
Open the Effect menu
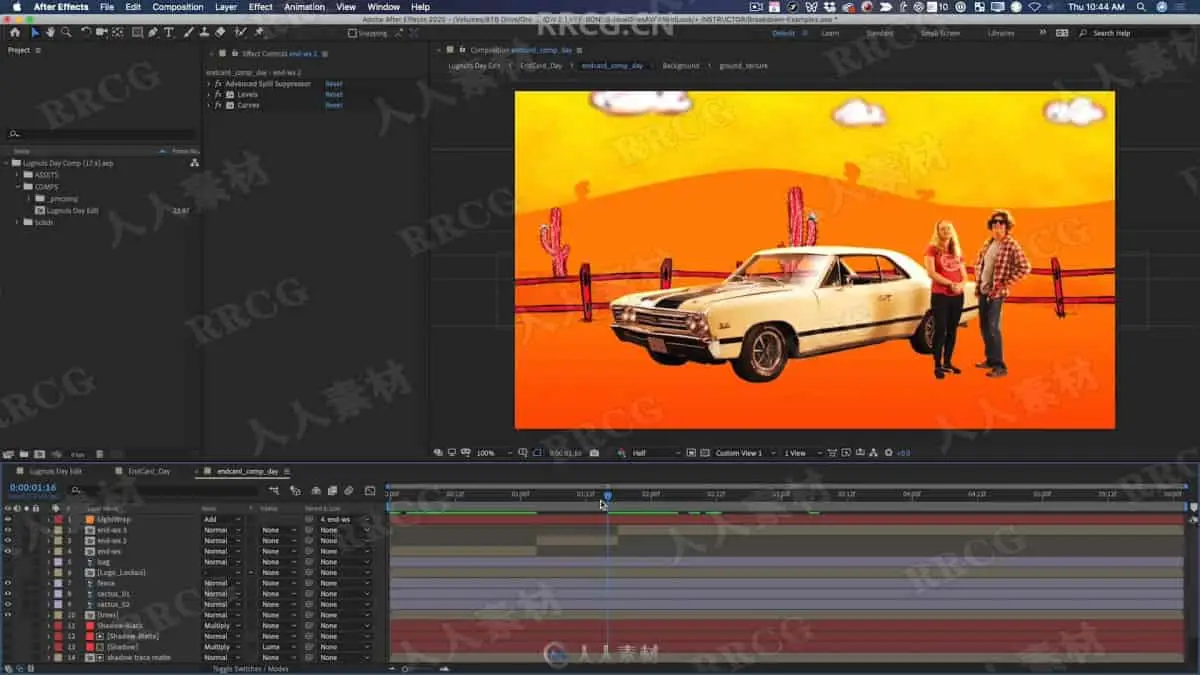pyautogui.click(x=261, y=7)
